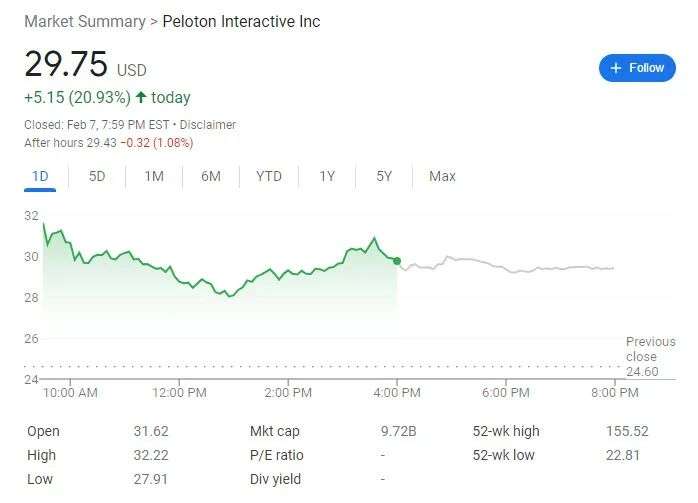This screenshot has height=503, width=698.
Task: Click the 52-wk high 155.52 value
Action: [627, 431]
